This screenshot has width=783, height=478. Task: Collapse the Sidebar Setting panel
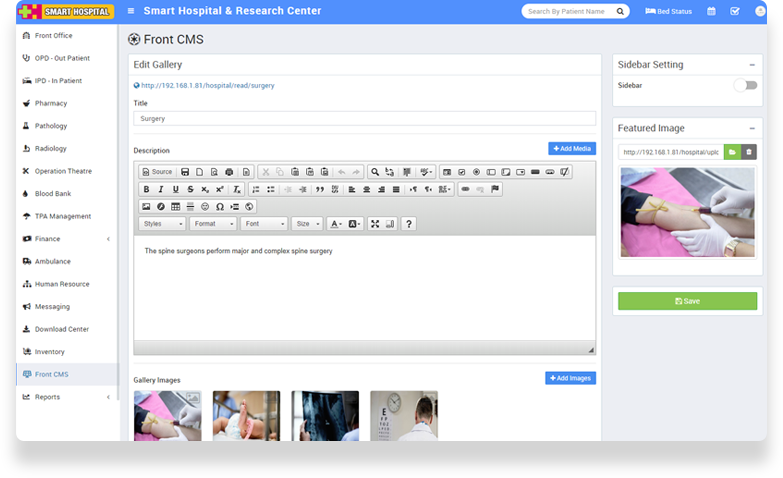tap(751, 65)
